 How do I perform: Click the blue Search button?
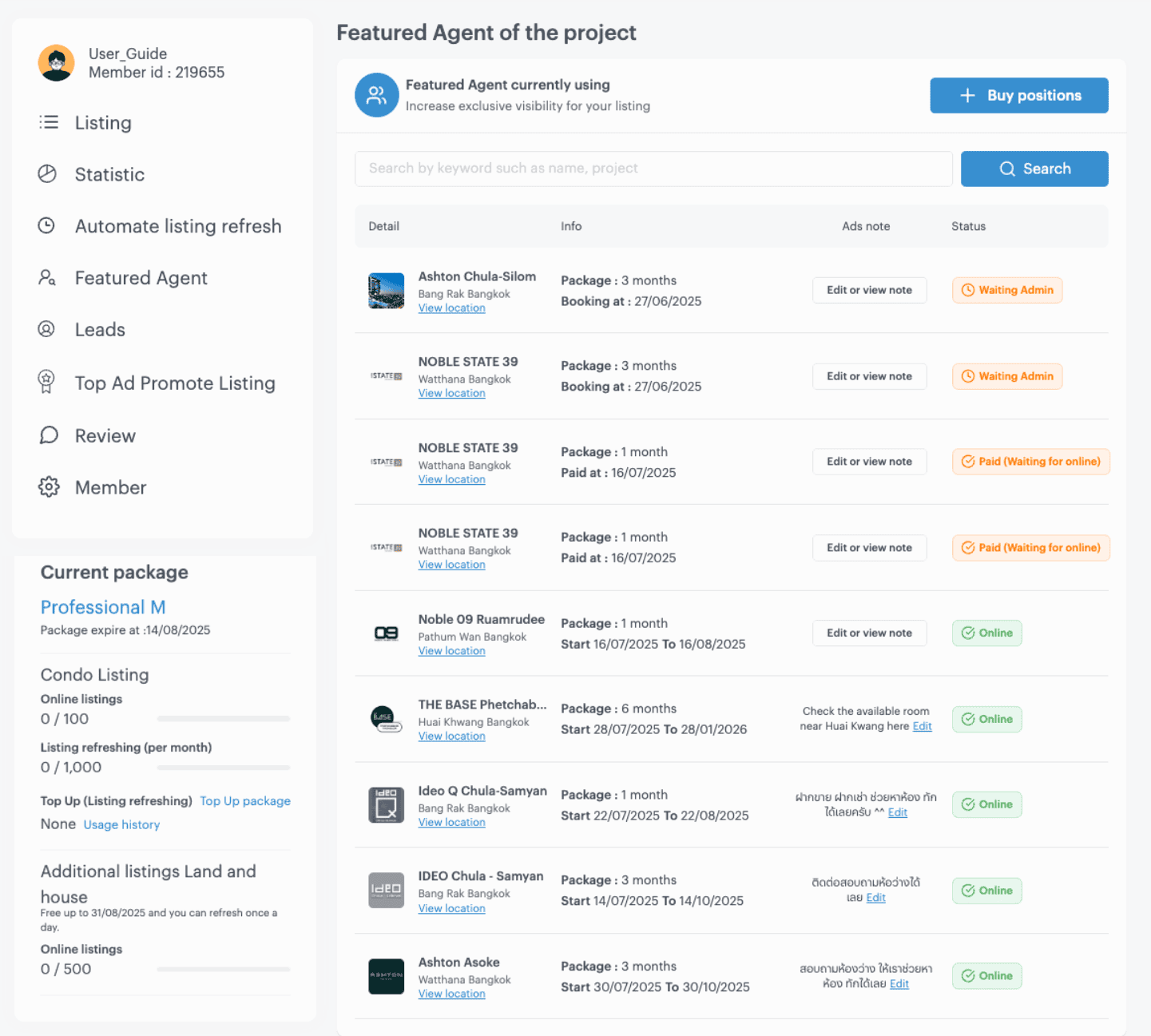[1034, 169]
